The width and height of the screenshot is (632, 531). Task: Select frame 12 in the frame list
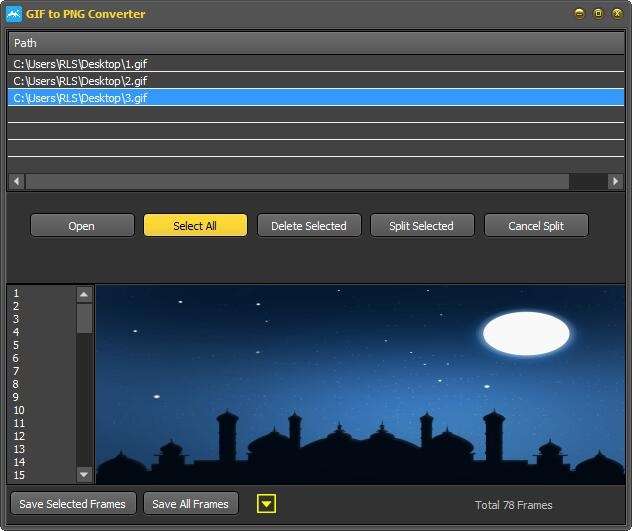click(x=42, y=436)
